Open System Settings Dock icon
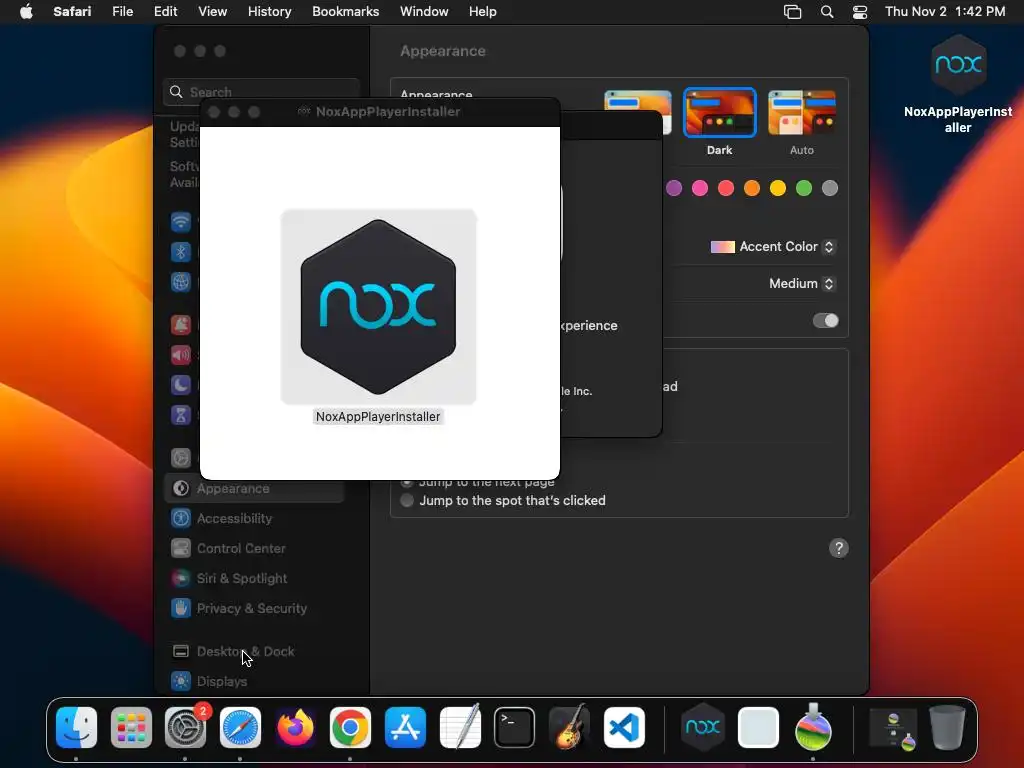The width and height of the screenshot is (1024, 768). [185, 728]
